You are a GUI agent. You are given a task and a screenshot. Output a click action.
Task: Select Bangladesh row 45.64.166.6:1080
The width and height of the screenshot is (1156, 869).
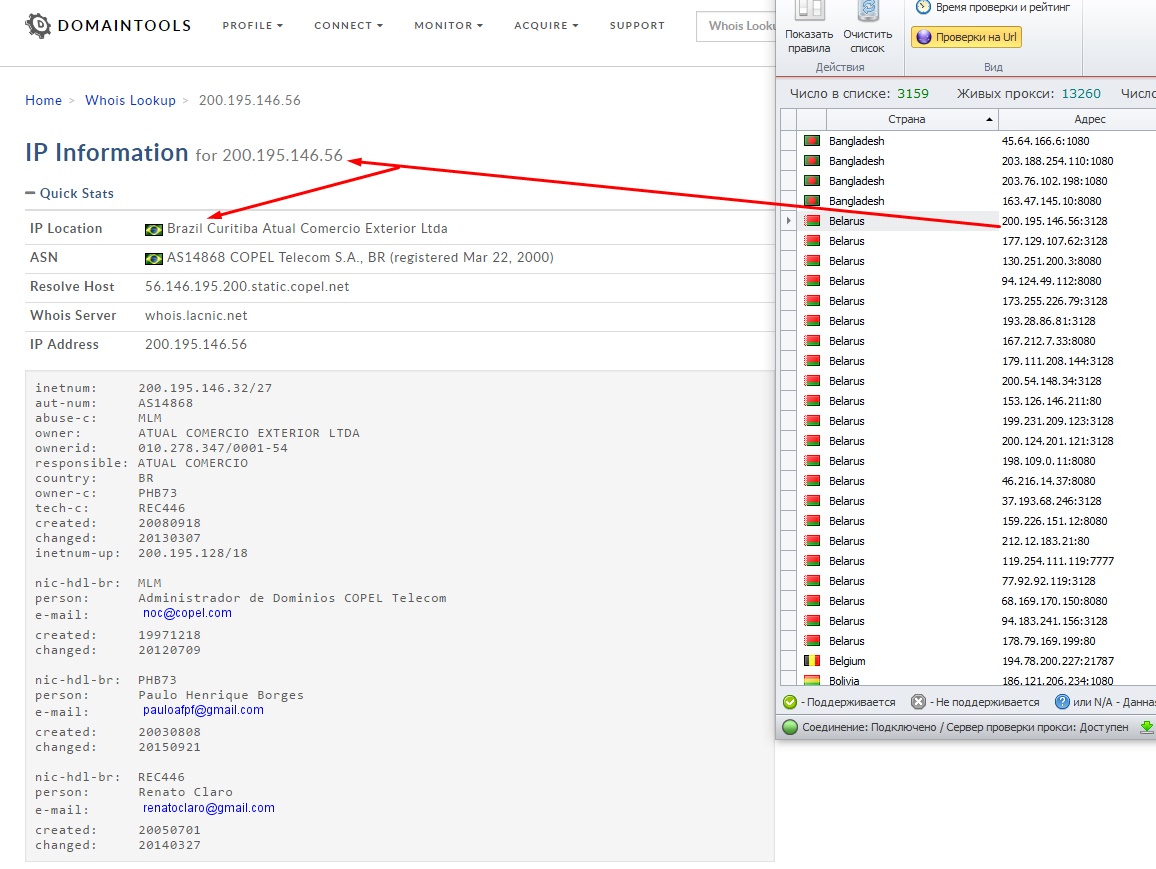(968, 141)
